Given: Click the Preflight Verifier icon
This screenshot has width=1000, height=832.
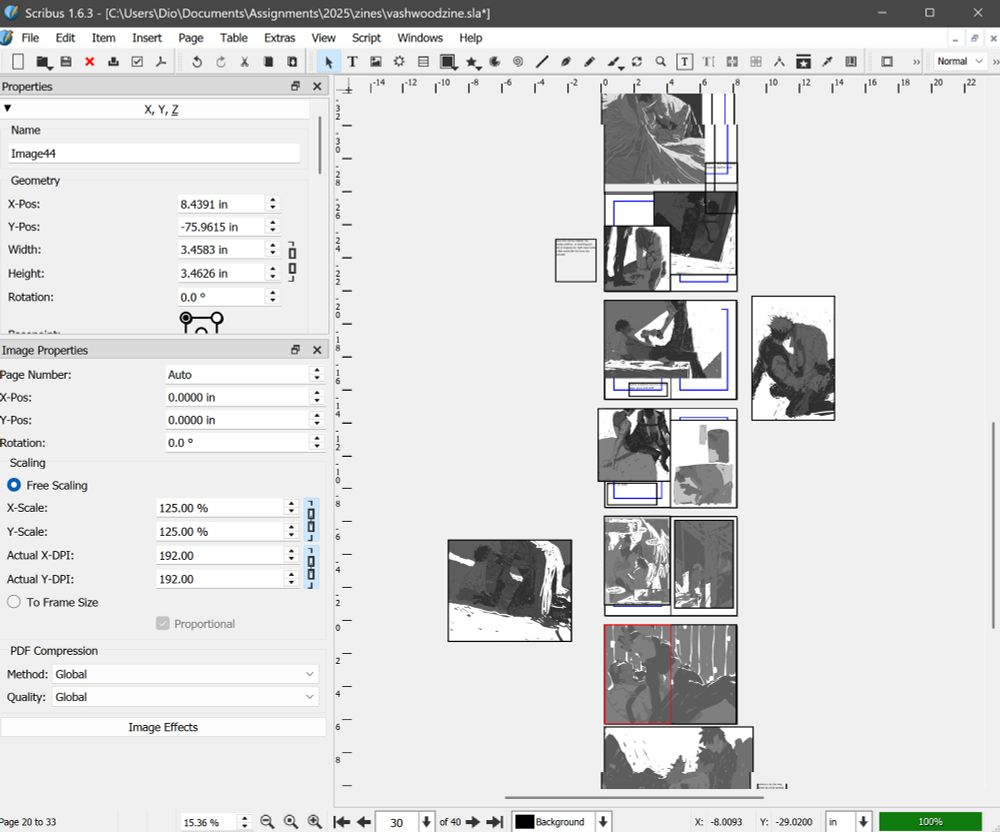Looking at the screenshot, I should [x=137, y=62].
